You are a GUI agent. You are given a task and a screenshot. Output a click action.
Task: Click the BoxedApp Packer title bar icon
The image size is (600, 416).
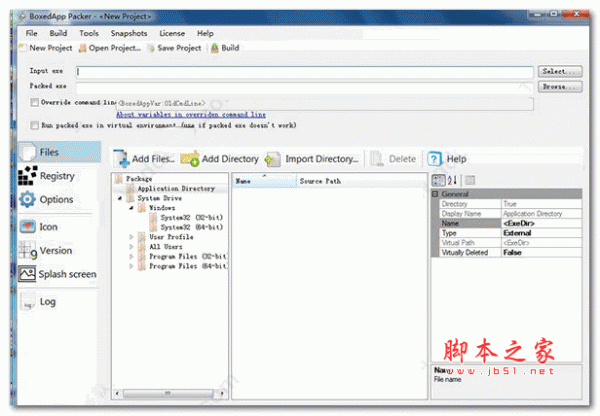[22, 16]
